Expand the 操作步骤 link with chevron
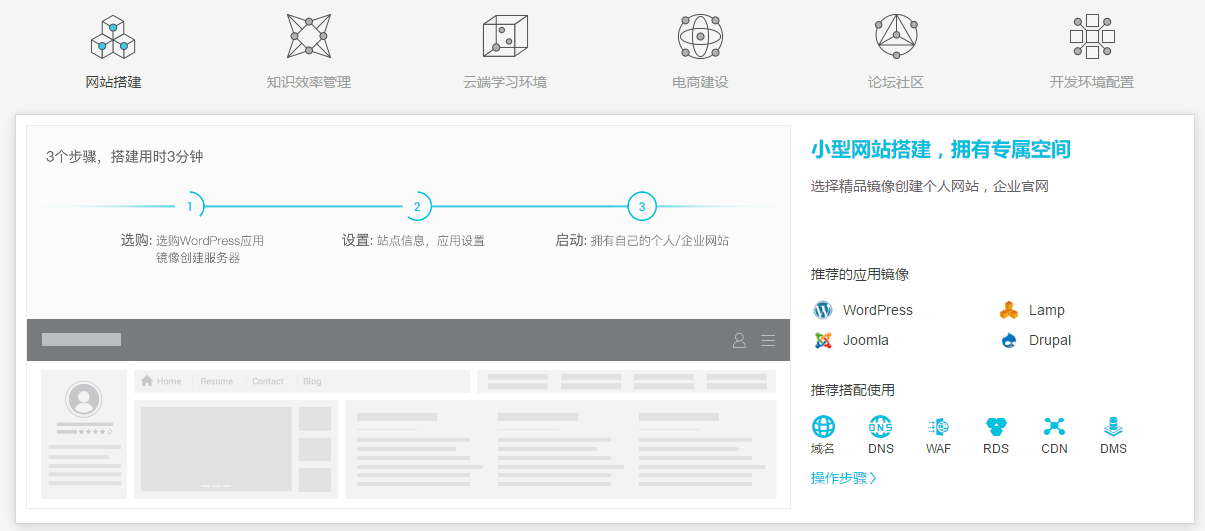The height and width of the screenshot is (531, 1205). [843, 478]
